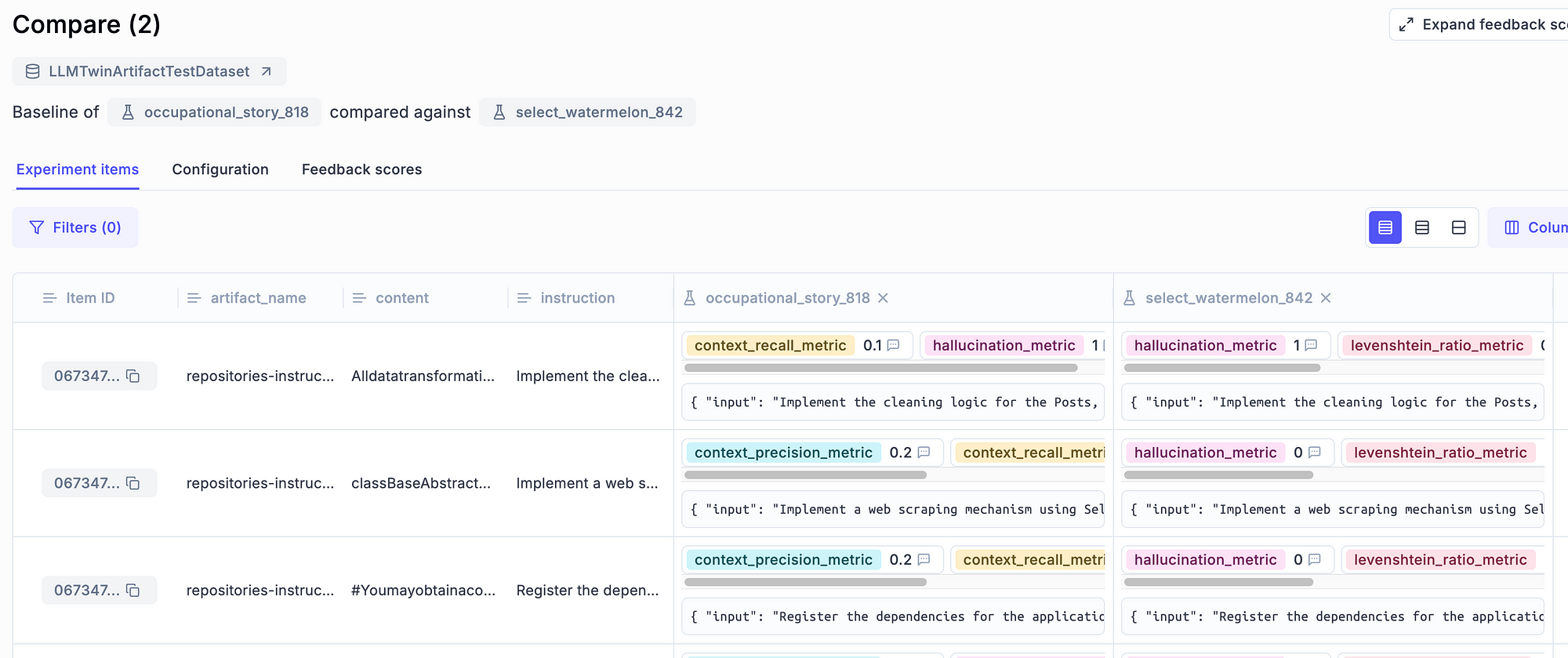The width and height of the screenshot is (1568, 658).
Task: Open Register the dependencies output under occupational_story_818
Action: click(893, 617)
